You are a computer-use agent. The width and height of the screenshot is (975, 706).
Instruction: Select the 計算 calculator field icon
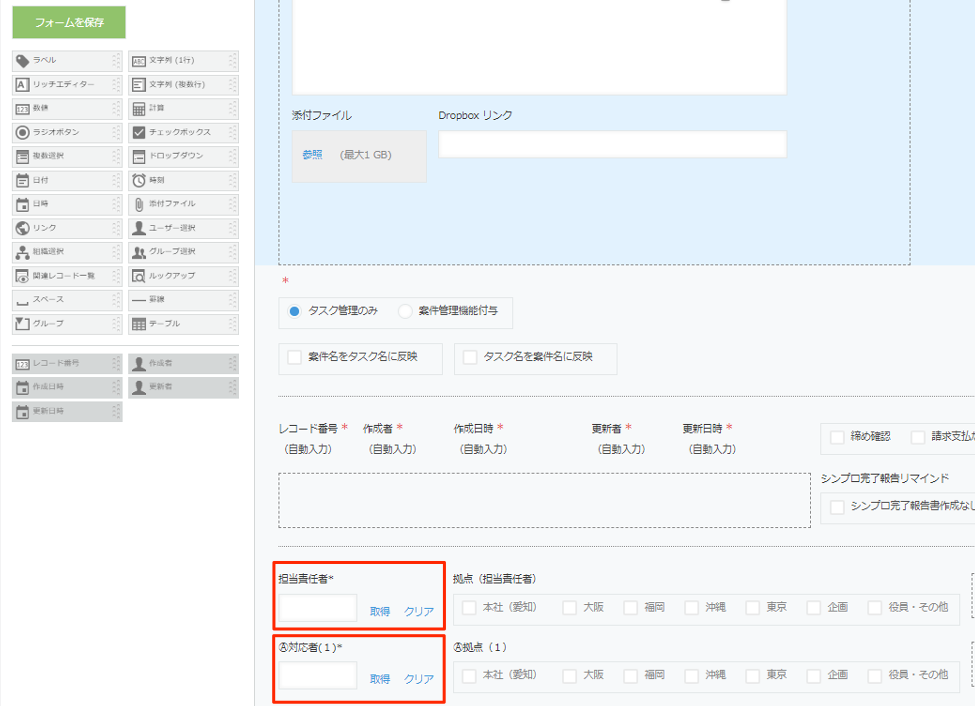point(139,109)
